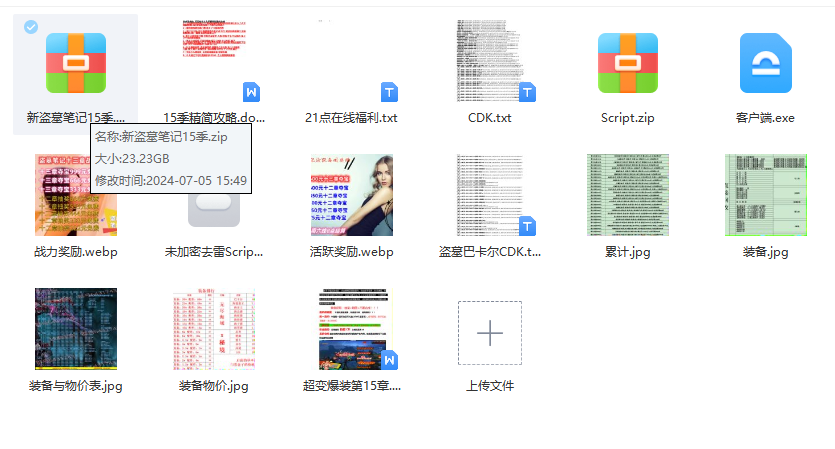Select the 新盗墓笔记15季 zip archive icon
Image resolution: width=835 pixels, height=449 pixels.
(x=76, y=63)
